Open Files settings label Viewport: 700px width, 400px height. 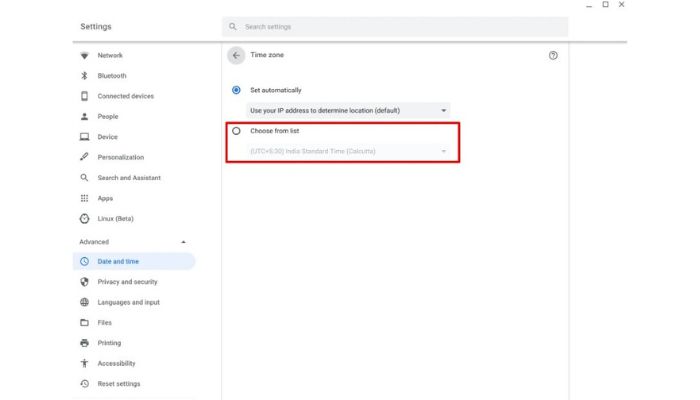pyautogui.click(x=104, y=322)
